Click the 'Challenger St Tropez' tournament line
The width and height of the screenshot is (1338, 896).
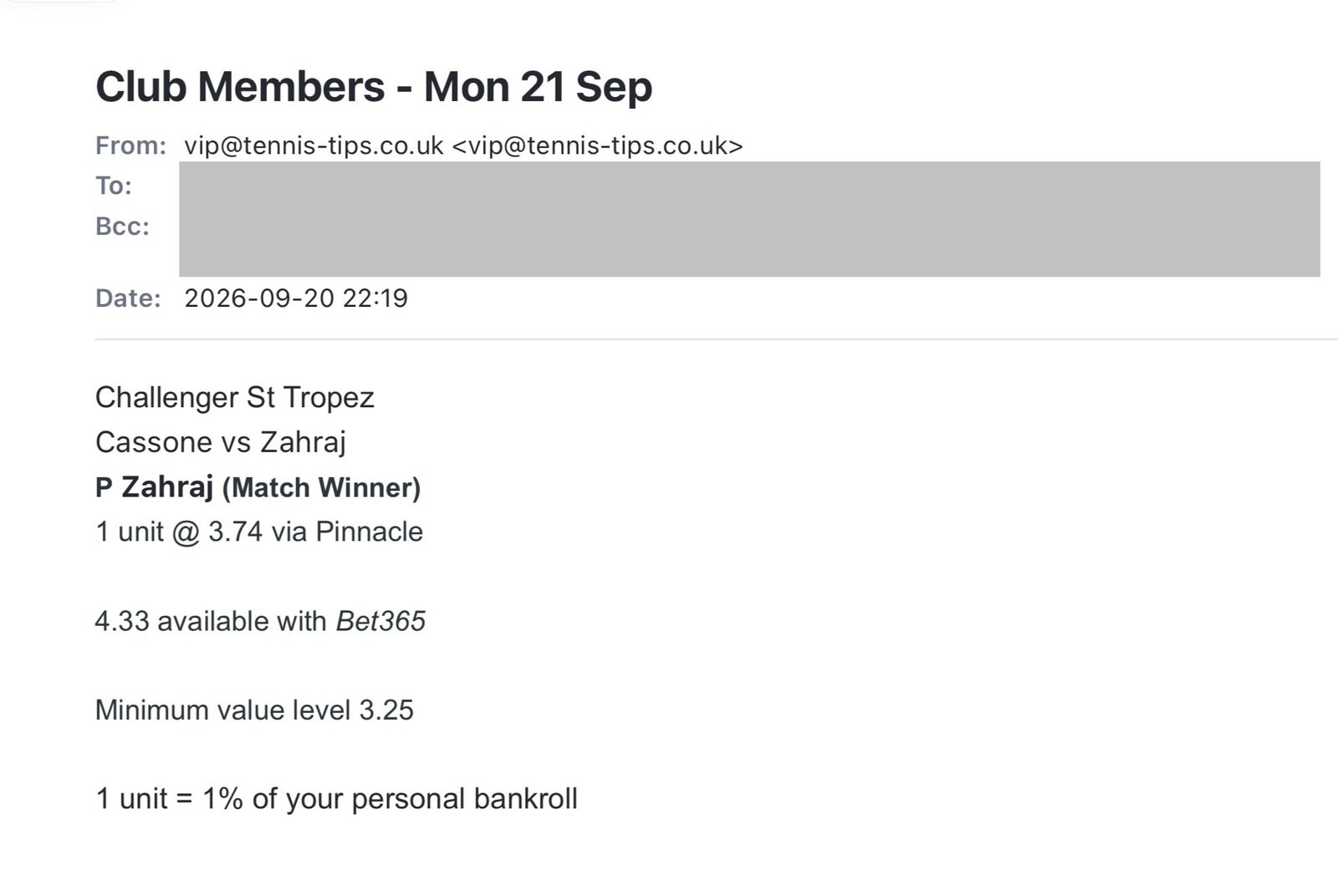[x=235, y=398]
